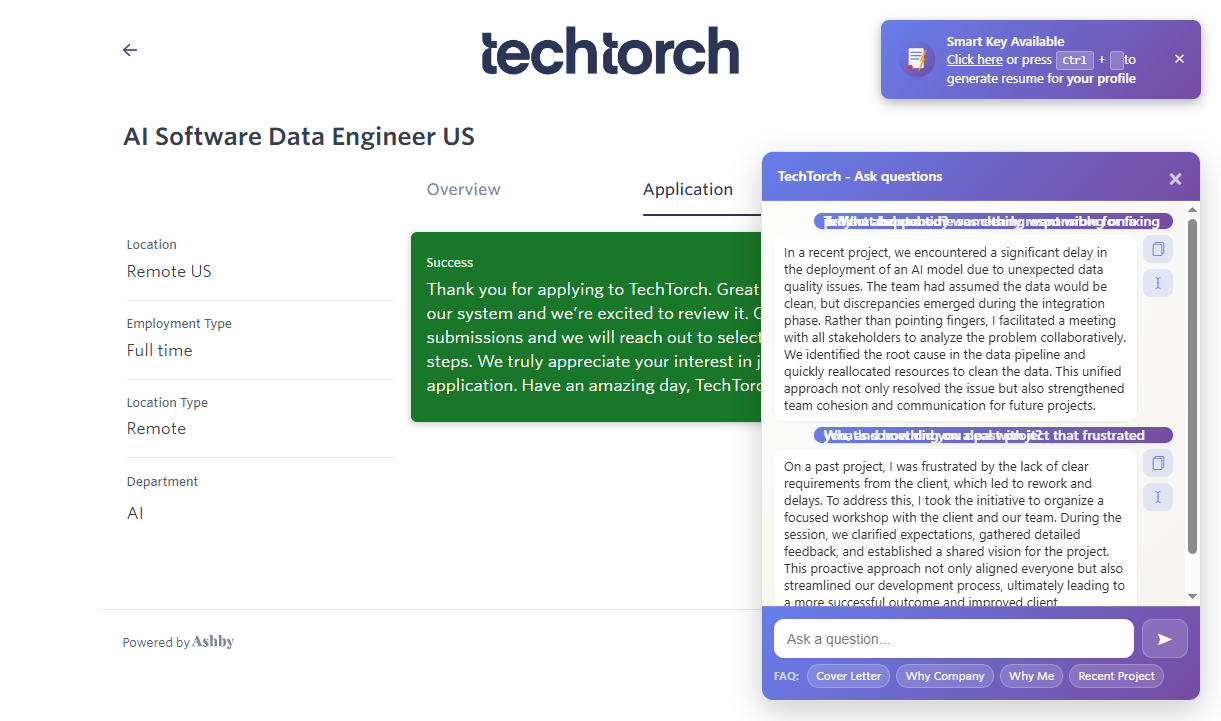Switch to the Overview tab
Image resolution: width=1221 pixels, height=721 pixels.
pyautogui.click(x=464, y=189)
